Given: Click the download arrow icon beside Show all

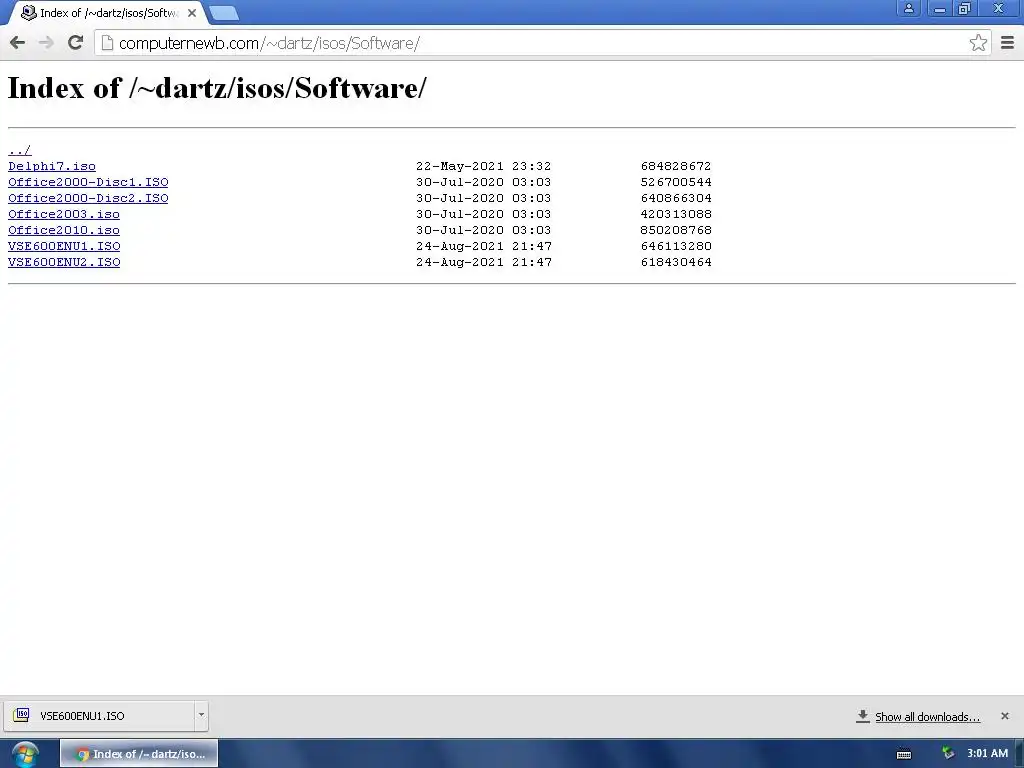Looking at the screenshot, I should (x=863, y=716).
